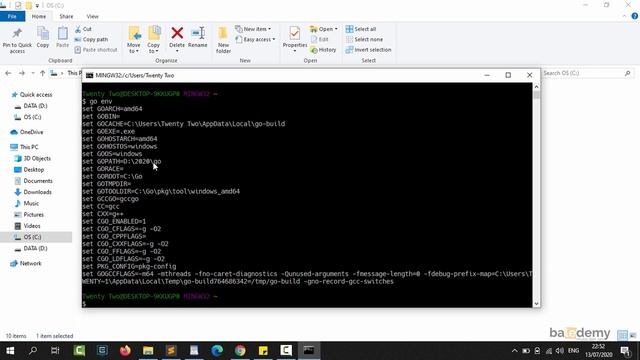Click the ENG language indicator
This screenshot has height=360, width=640.
coord(573,351)
